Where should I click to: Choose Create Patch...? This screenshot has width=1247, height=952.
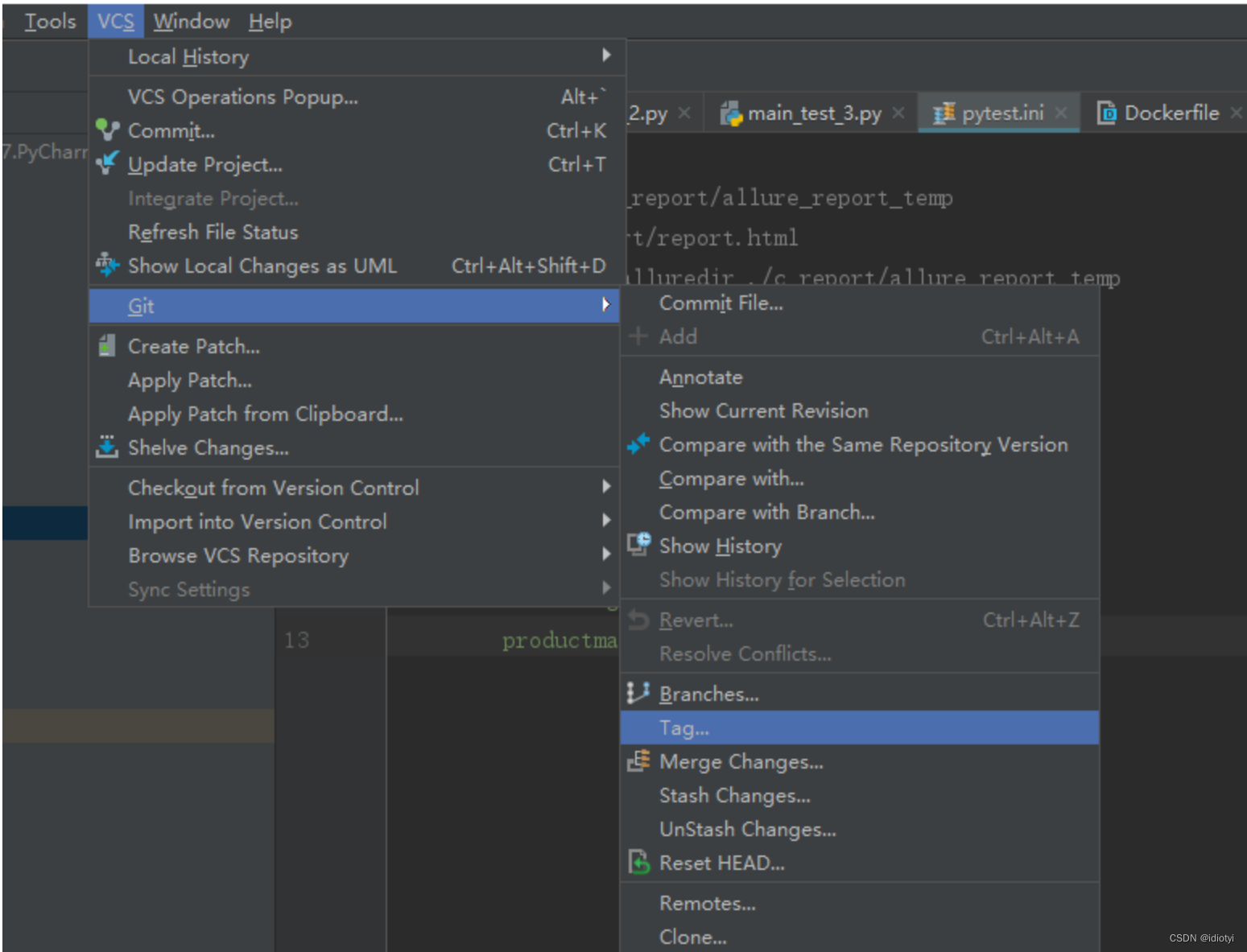(x=353, y=346)
